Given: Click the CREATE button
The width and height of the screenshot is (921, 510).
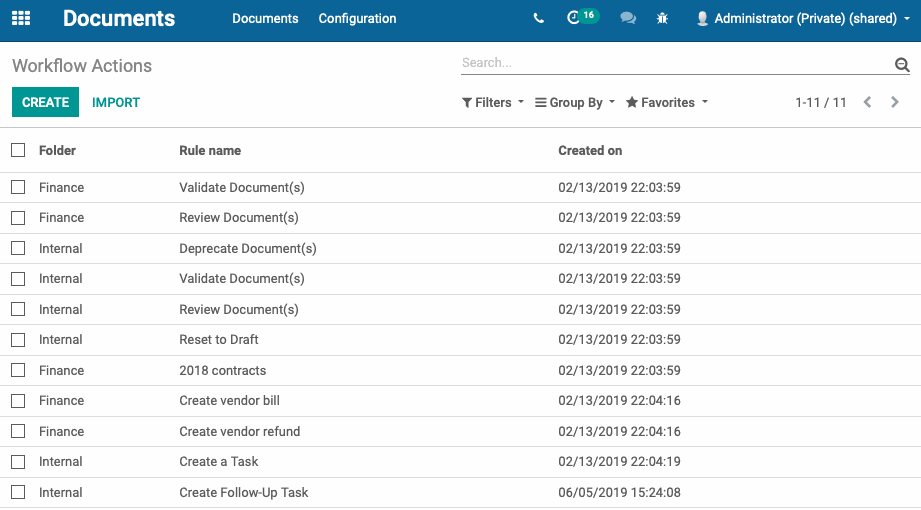Looking at the screenshot, I should tap(45, 102).
